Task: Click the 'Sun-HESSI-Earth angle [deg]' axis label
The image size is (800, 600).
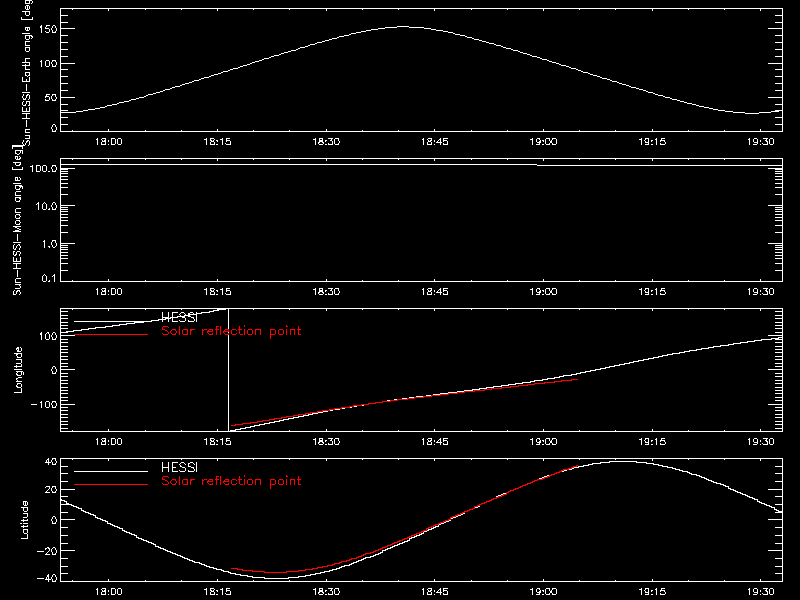Action: click(x=27, y=72)
